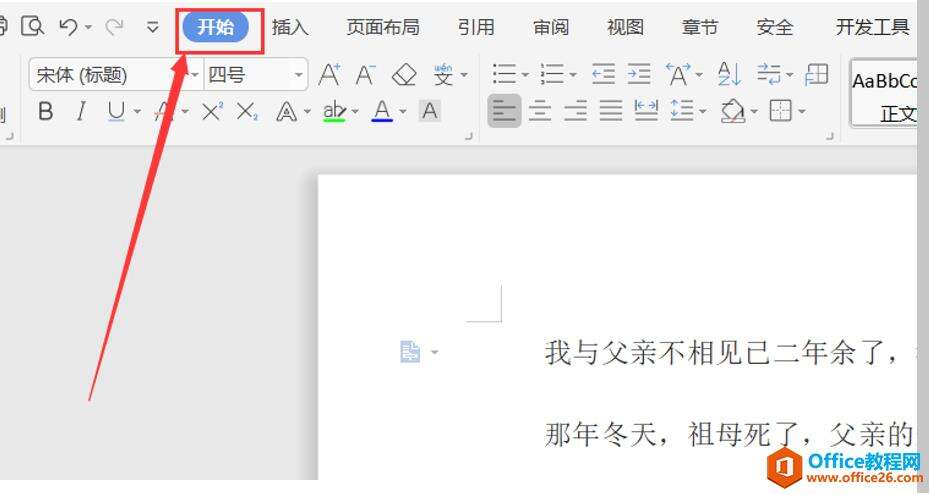Apply blue font color button
The height and width of the screenshot is (495, 930).
383,111
